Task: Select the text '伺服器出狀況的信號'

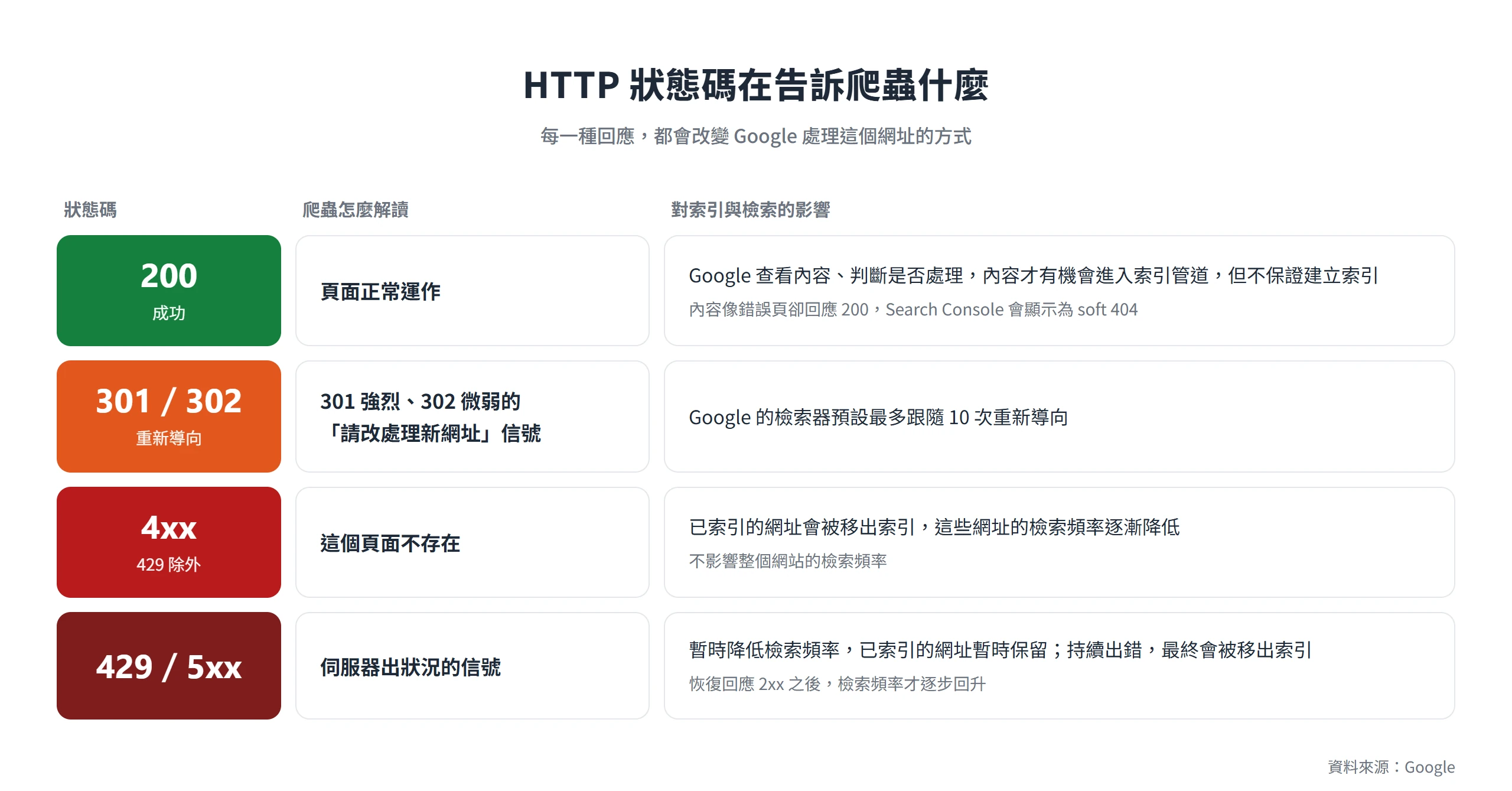Action: coord(410,668)
